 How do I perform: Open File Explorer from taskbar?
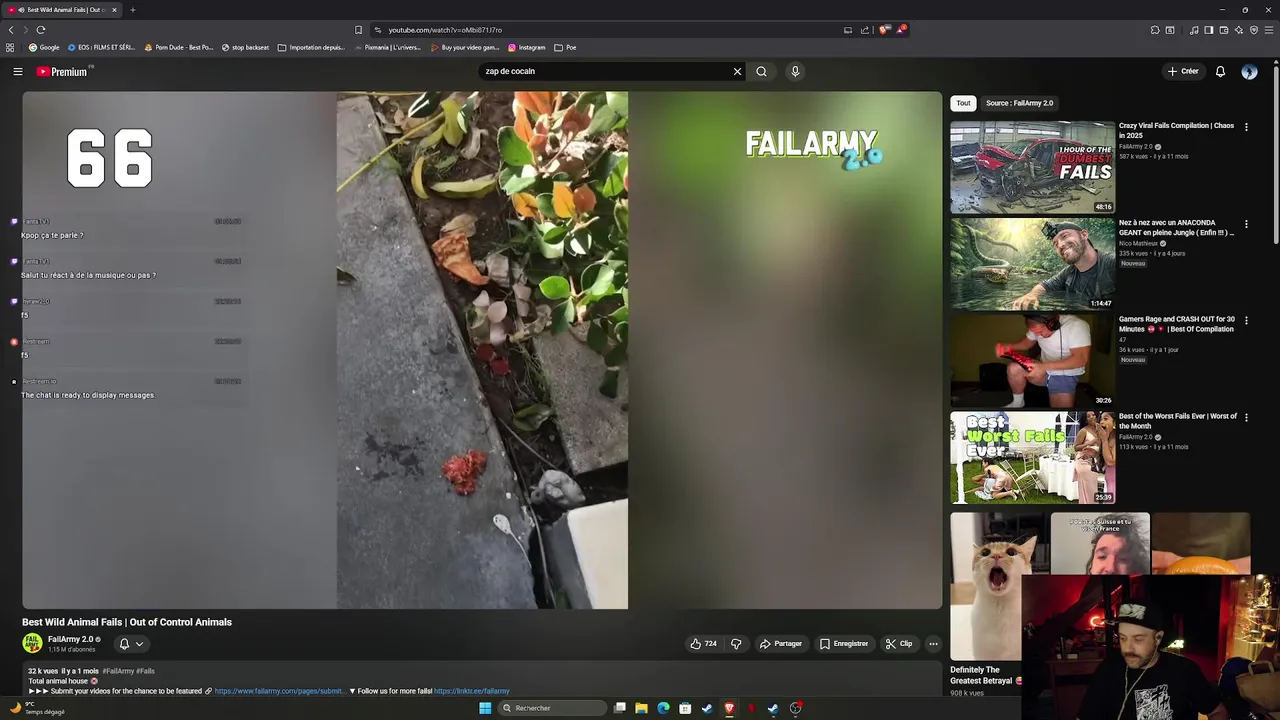click(641, 708)
